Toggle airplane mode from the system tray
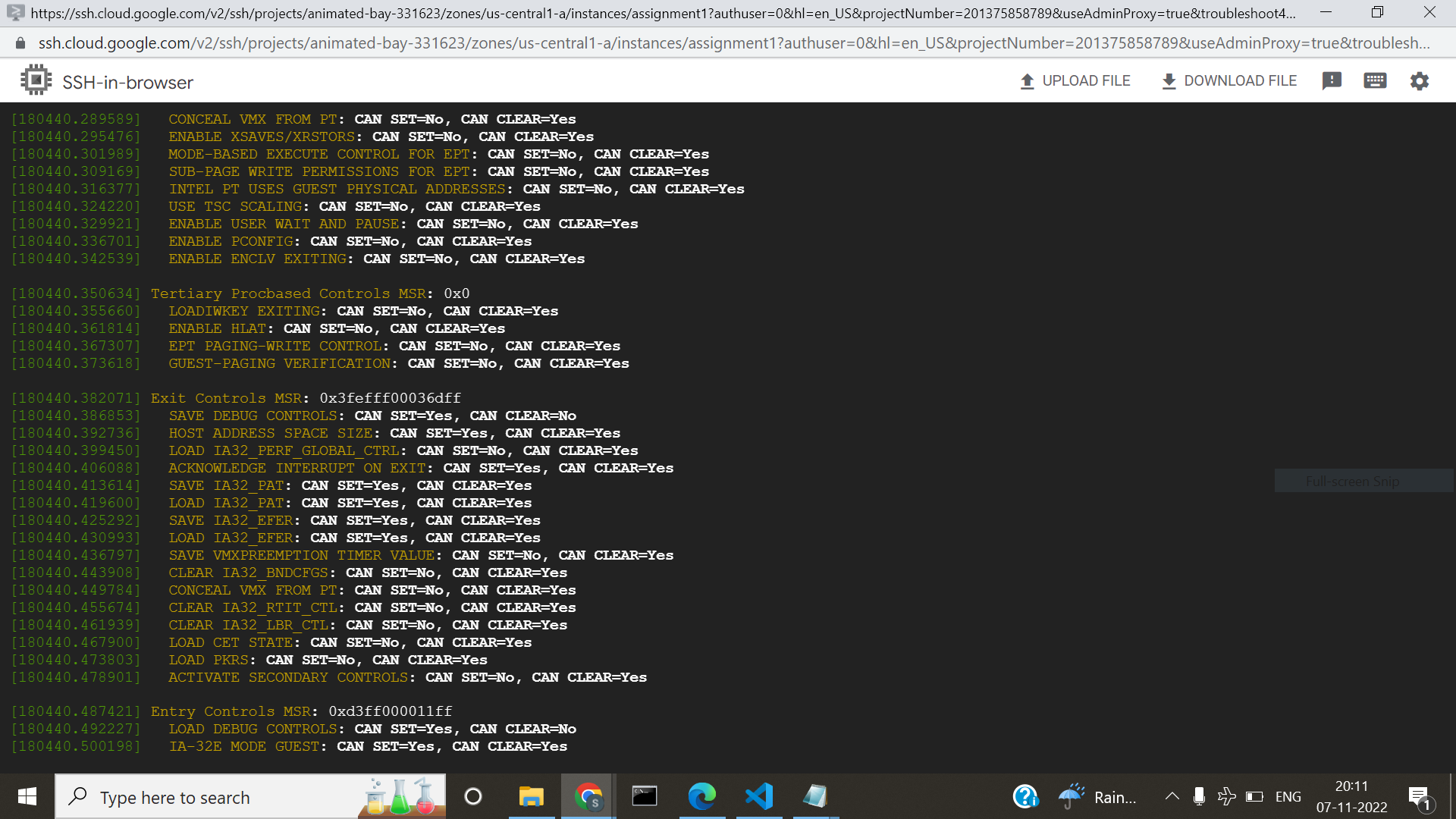Viewport: 1456px width, 819px height. tap(1227, 796)
